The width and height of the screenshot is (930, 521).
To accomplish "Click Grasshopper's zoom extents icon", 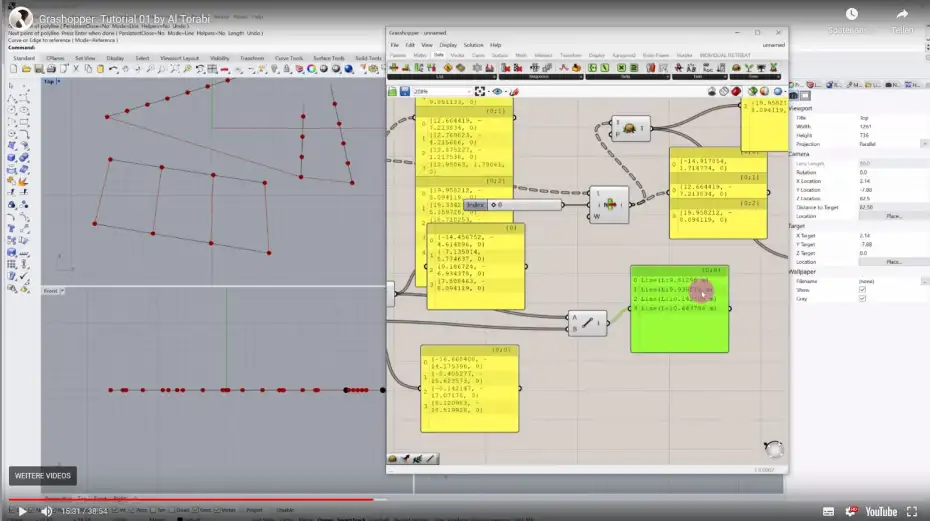I will tap(480, 91).
